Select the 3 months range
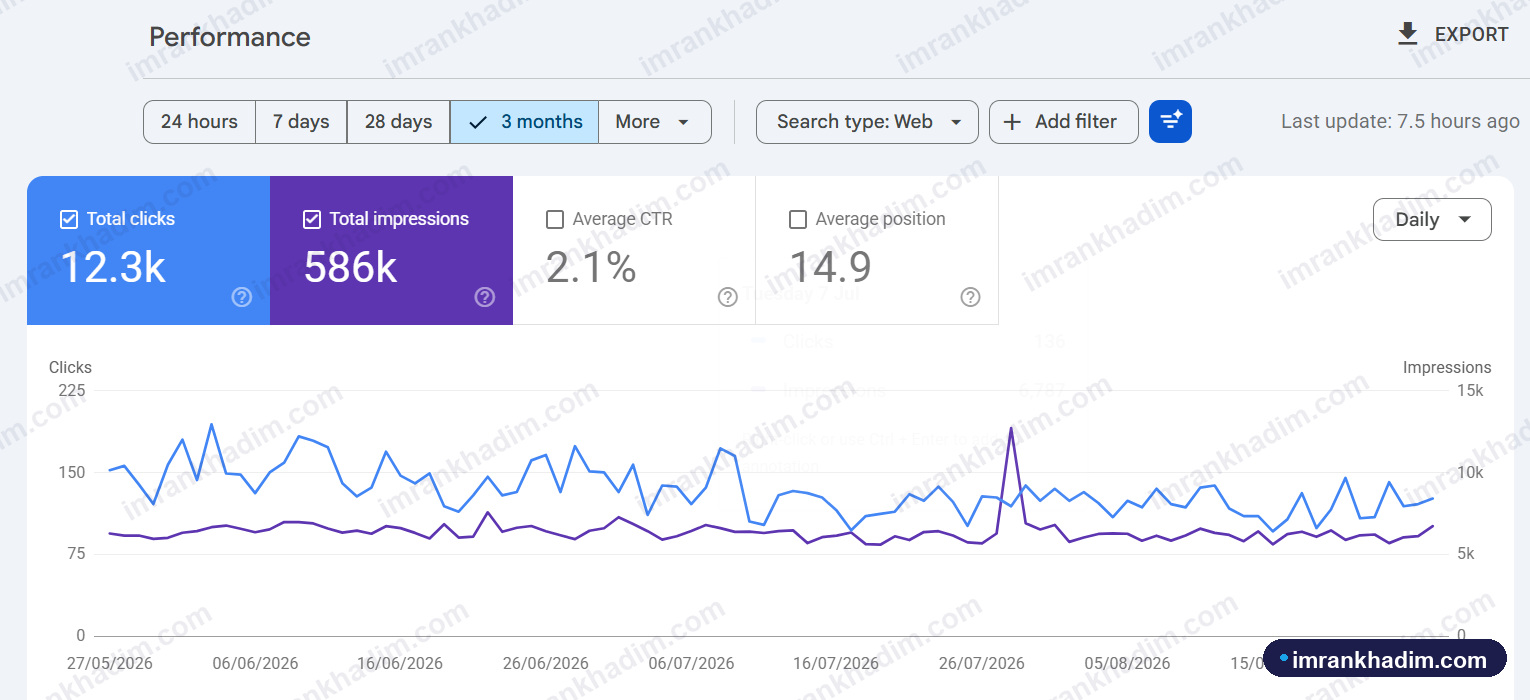Viewport: 1530px width, 700px height. [524, 122]
